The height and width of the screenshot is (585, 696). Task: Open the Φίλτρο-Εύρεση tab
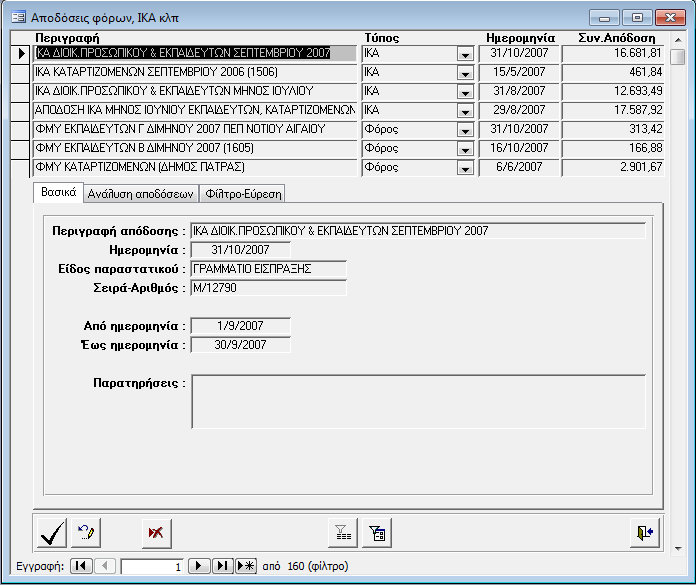(243, 193)
